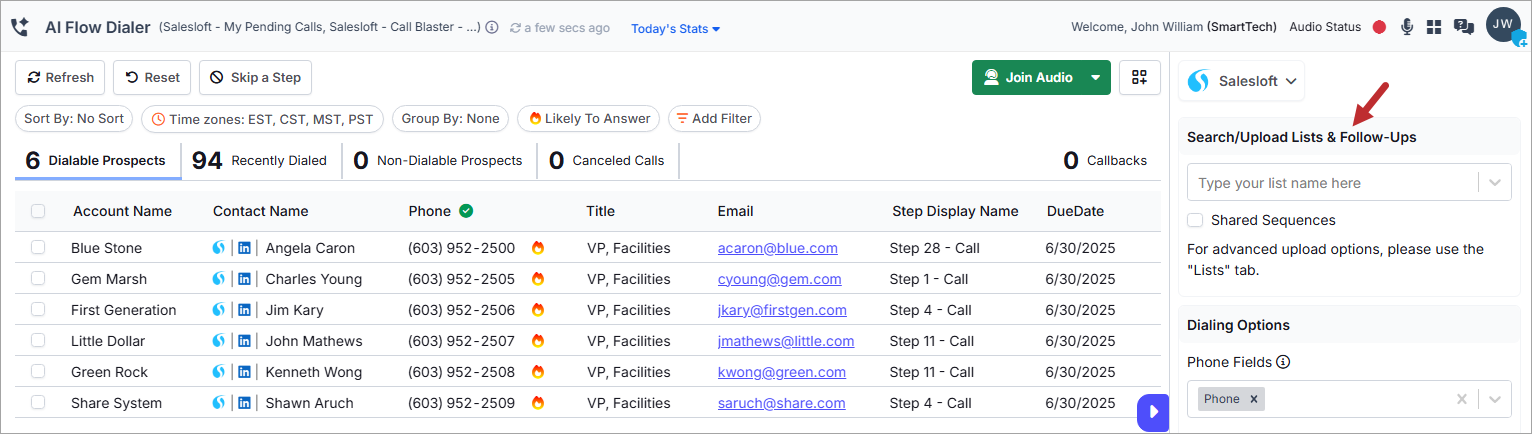Open Salesloft icon for Angela Caron
The image size is (1532, 434).
[219, 247]
